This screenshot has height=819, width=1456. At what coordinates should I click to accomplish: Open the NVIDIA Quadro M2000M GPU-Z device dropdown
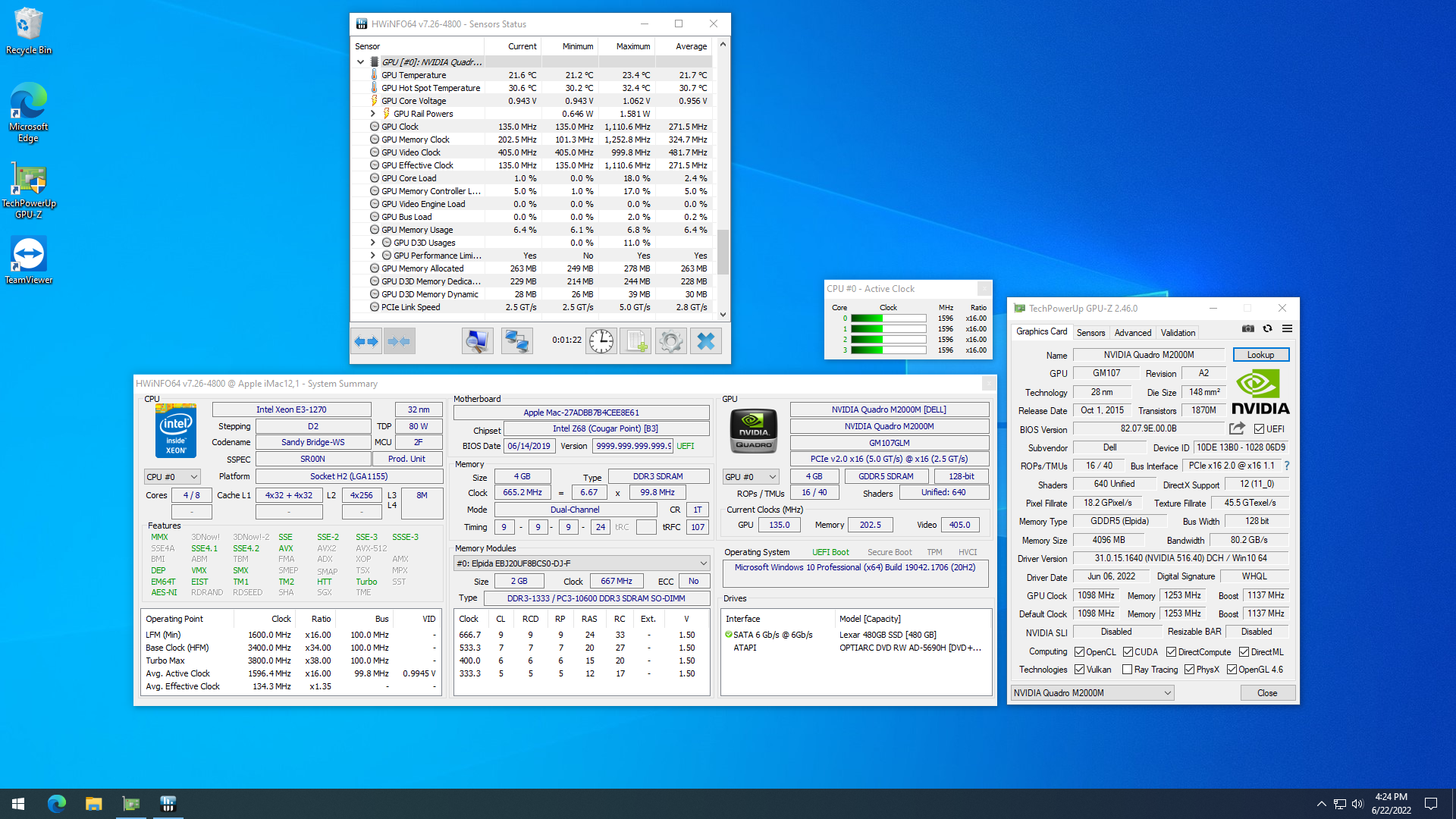coord(1092,693)
